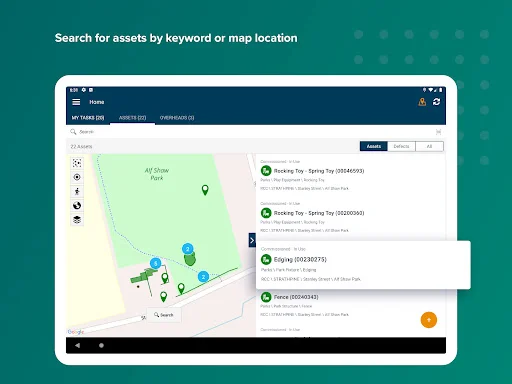Open the blue cluster marked 5
512x384 pixels.
pos(156,263)
